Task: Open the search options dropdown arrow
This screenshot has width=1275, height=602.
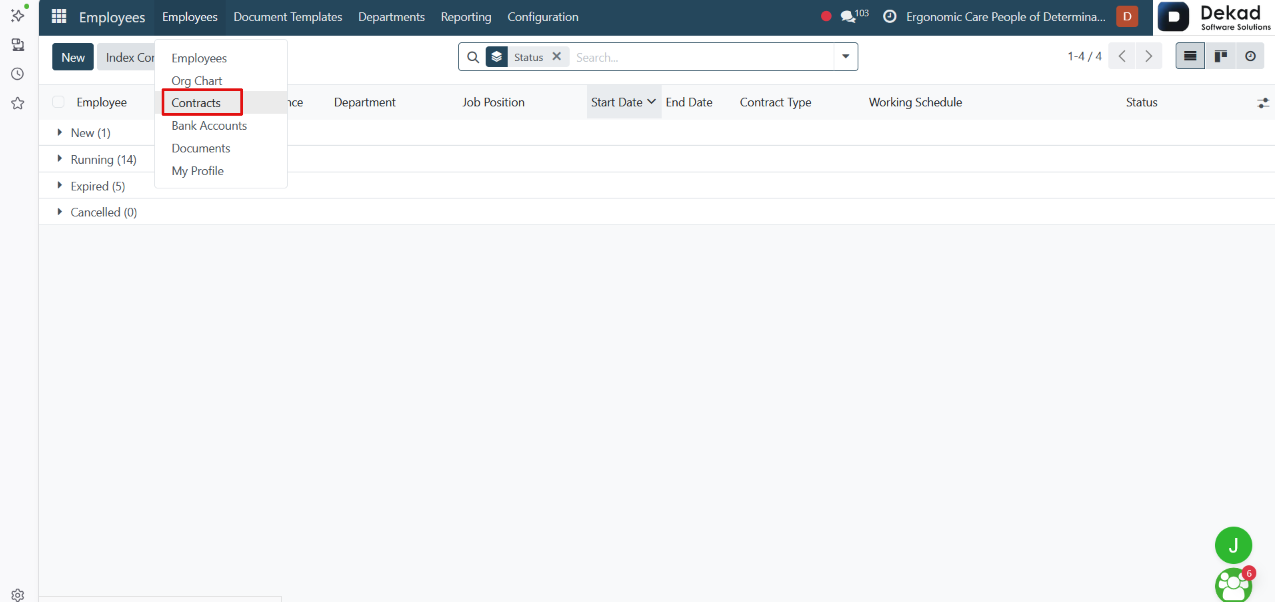Action: point(846,57)
